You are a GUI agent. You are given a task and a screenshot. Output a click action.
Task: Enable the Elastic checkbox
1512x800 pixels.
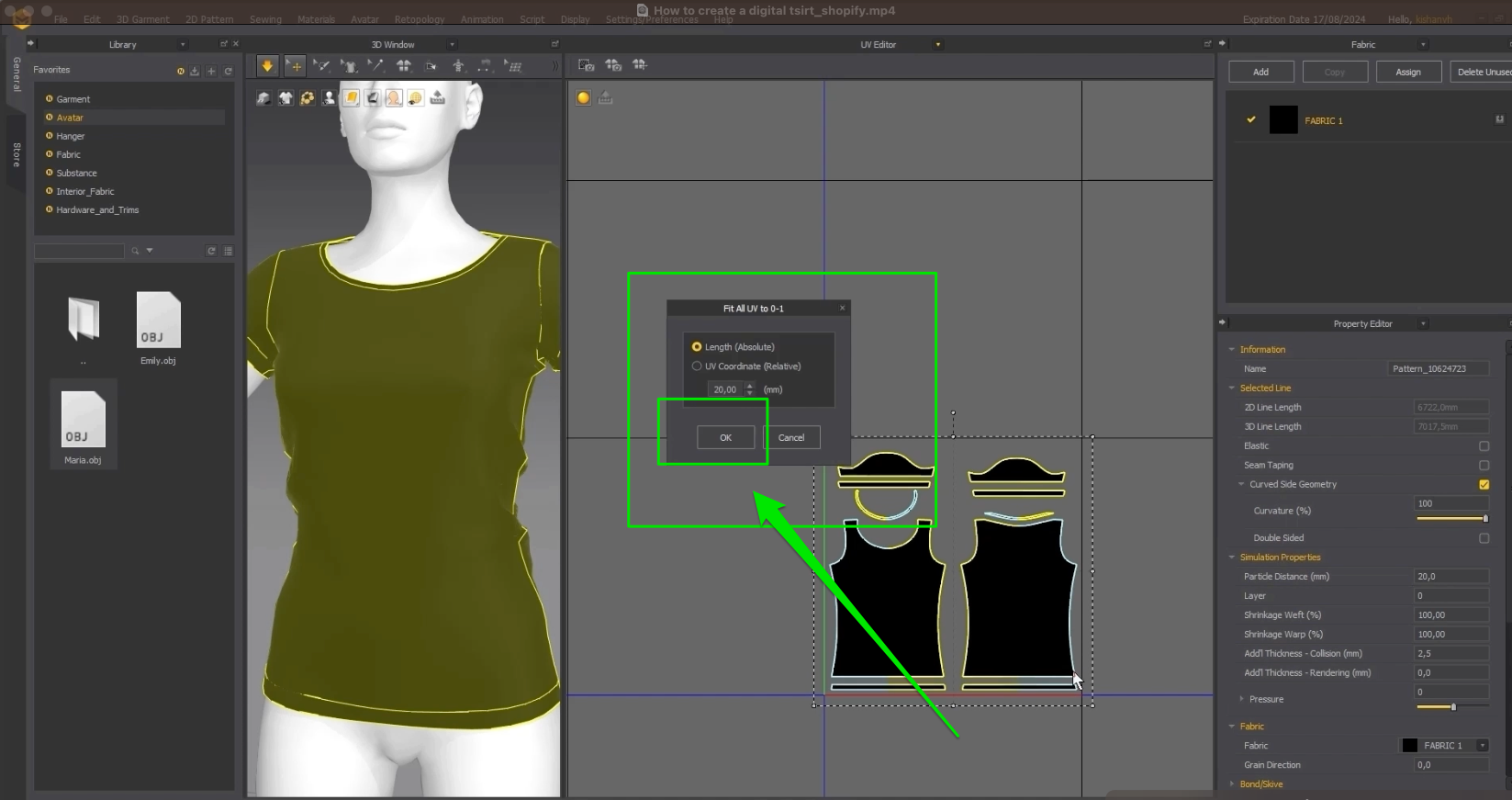point(1484,446)
